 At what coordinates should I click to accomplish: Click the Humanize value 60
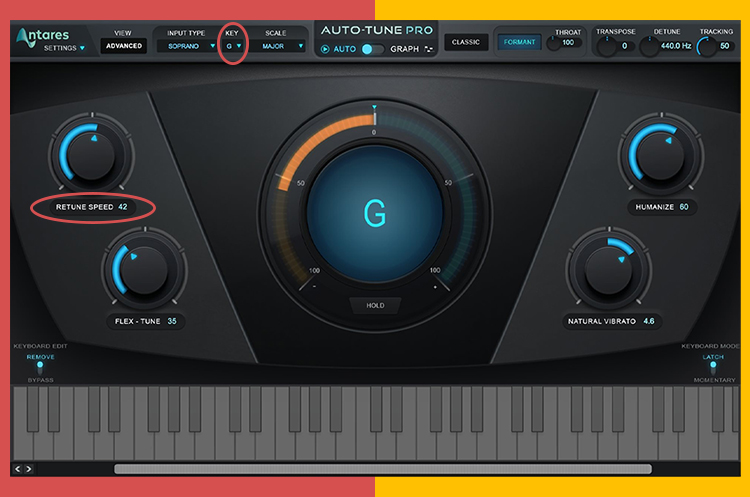684,207
